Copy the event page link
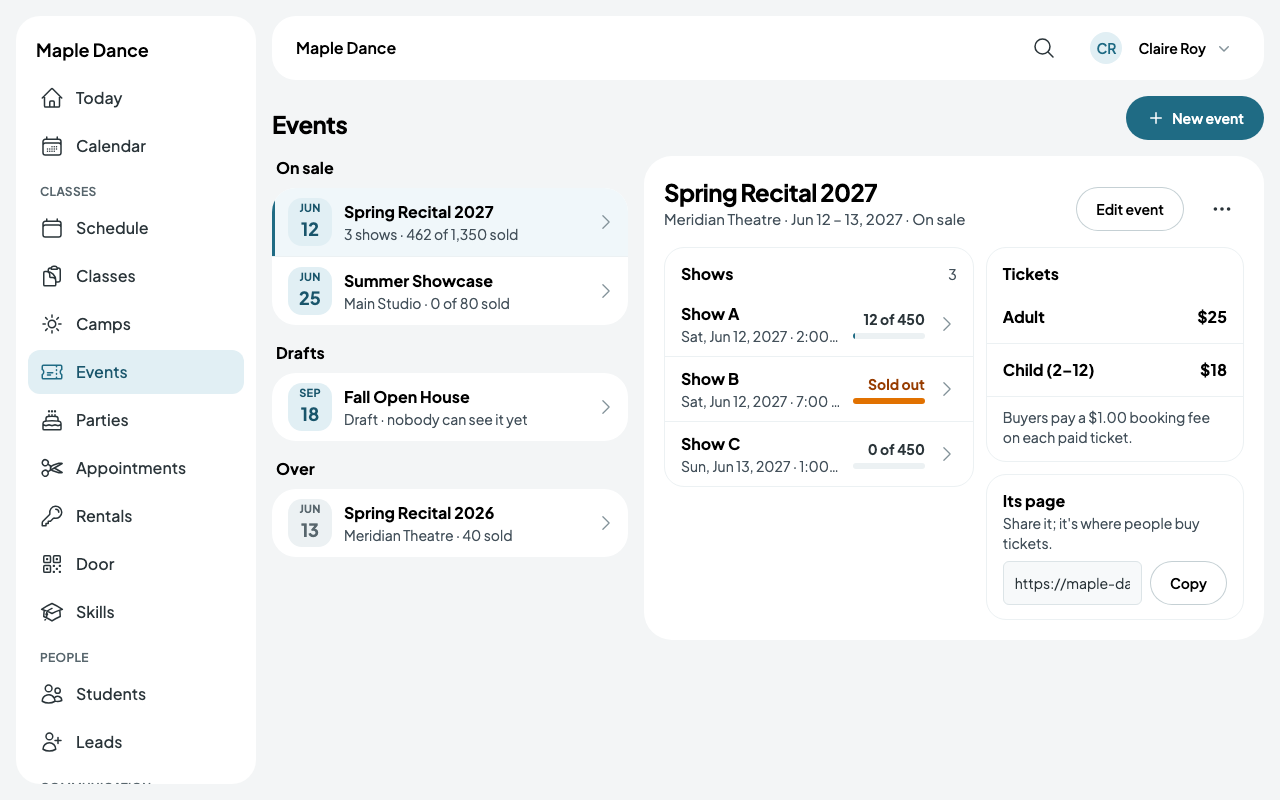1280x800 pixels. point(1188,583)
